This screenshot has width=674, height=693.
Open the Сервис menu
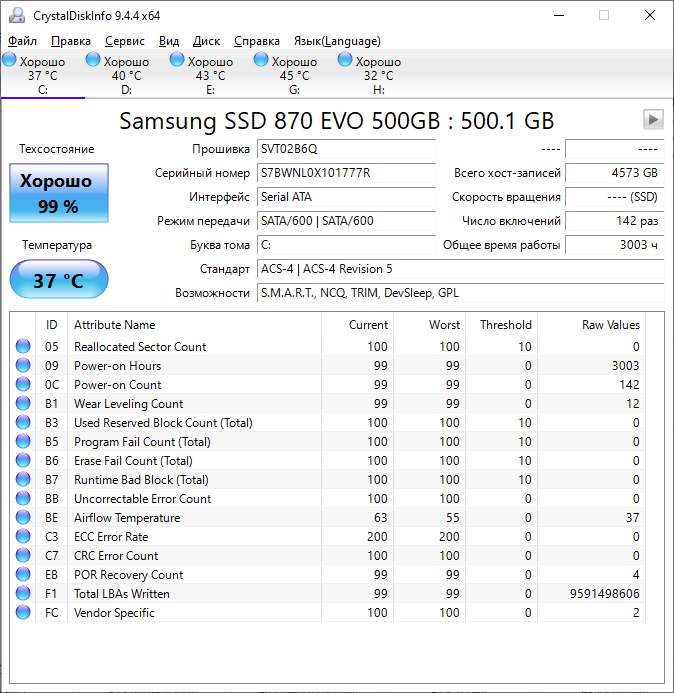pyautogui.click(x=125, y=41)
